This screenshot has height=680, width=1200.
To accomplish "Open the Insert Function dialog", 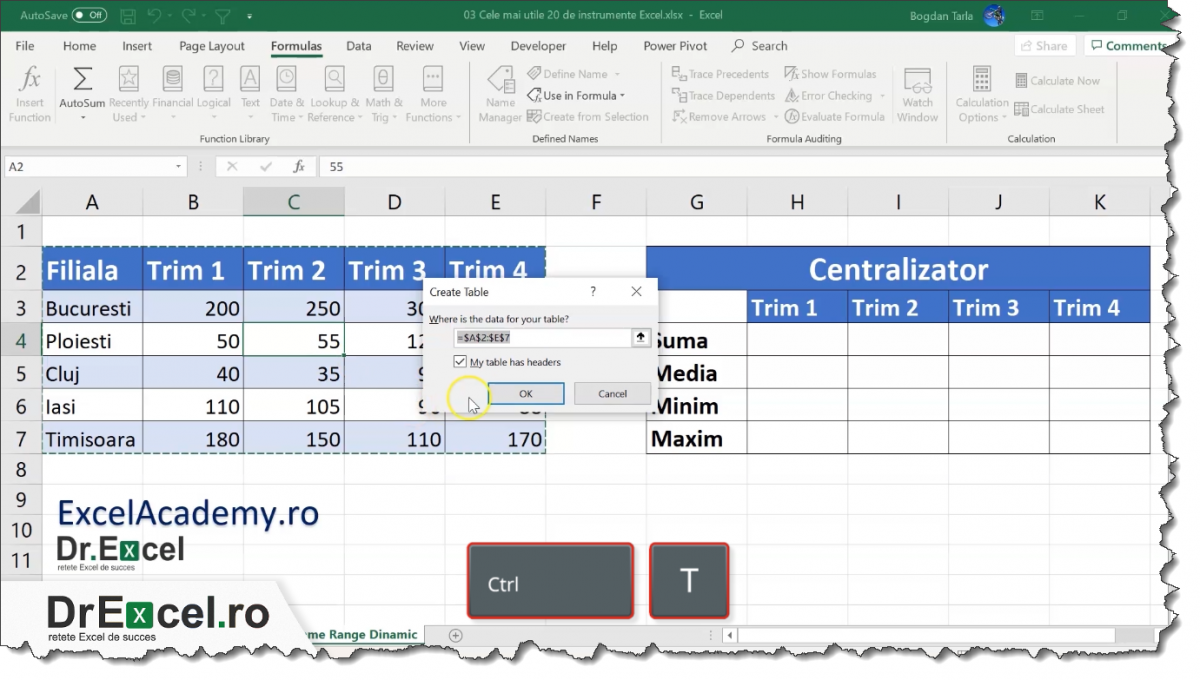I will (x=29, y=91).
